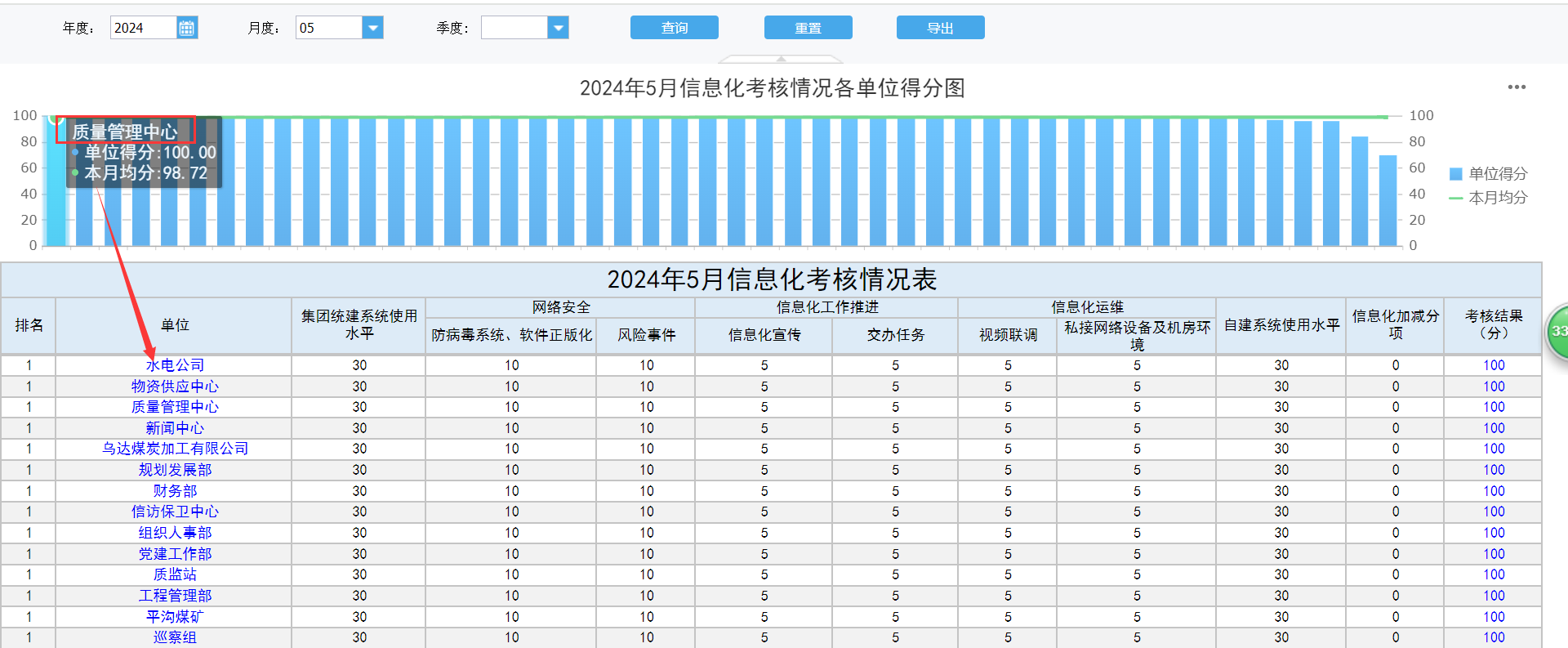
Task: Click the 信息化宣传 column header
Action: (764, 335)
